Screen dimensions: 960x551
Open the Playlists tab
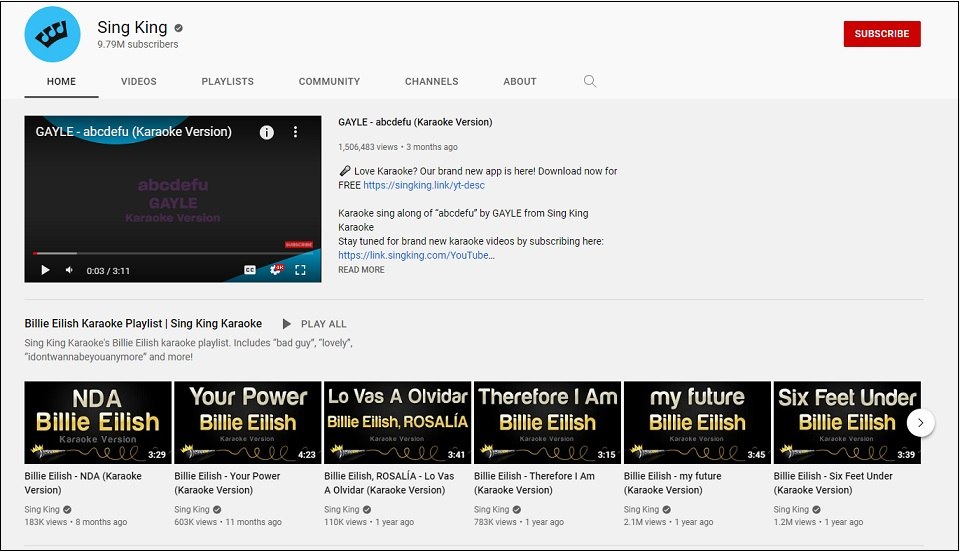228,81
